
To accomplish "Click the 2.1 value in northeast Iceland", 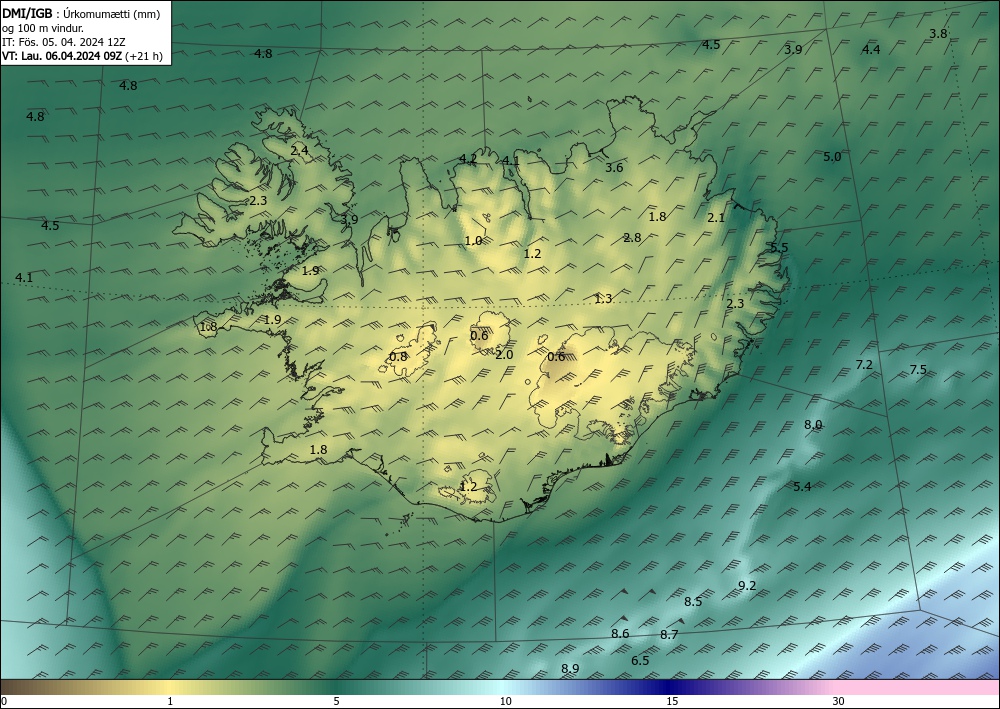I will pos(716,218).
